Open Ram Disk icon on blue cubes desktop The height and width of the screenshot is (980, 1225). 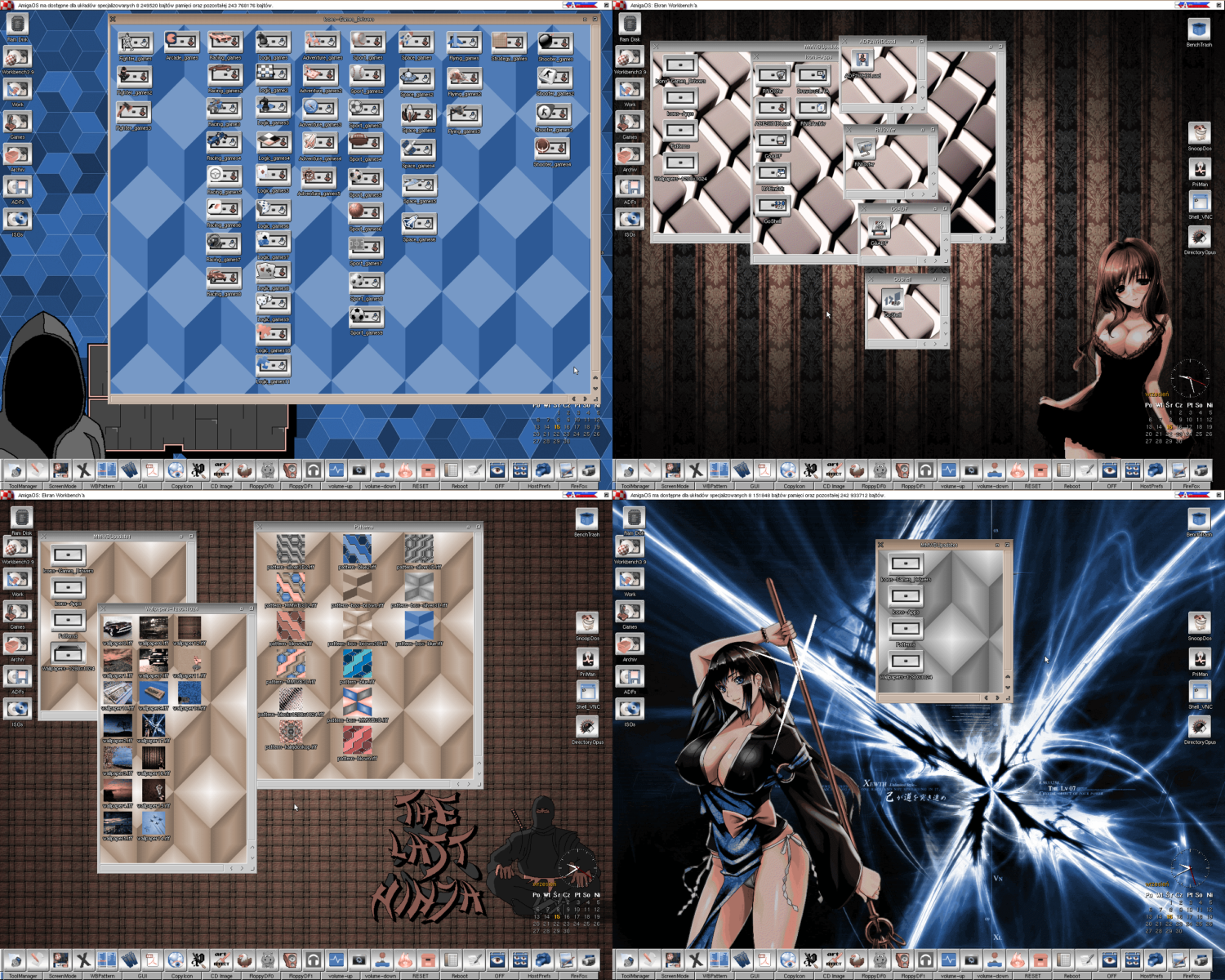(x=17, y=24)
